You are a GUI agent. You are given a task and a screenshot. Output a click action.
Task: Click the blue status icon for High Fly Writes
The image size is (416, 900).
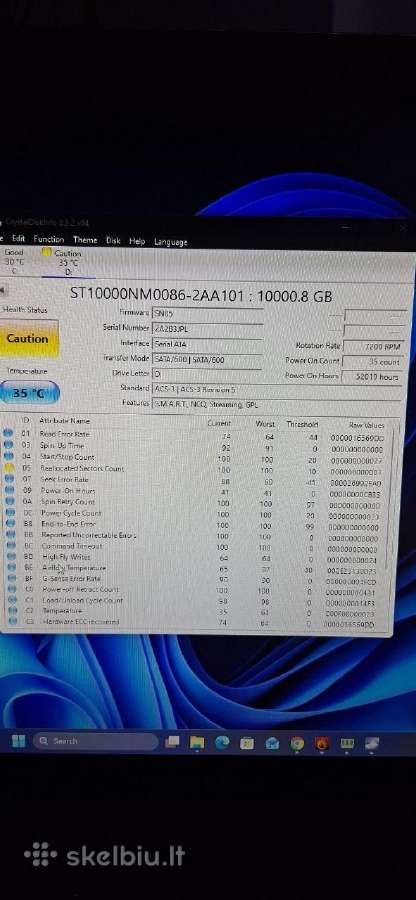pos(10,556)
